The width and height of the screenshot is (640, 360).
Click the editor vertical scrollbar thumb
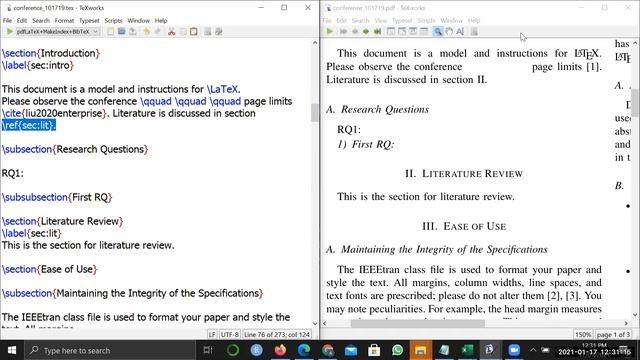(x=314, y=113)
